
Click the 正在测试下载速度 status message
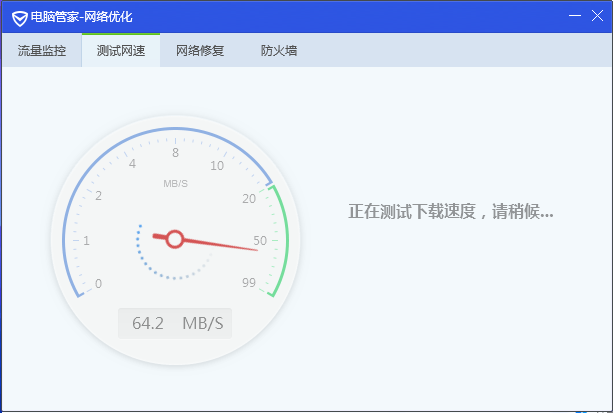click(451, 212)
